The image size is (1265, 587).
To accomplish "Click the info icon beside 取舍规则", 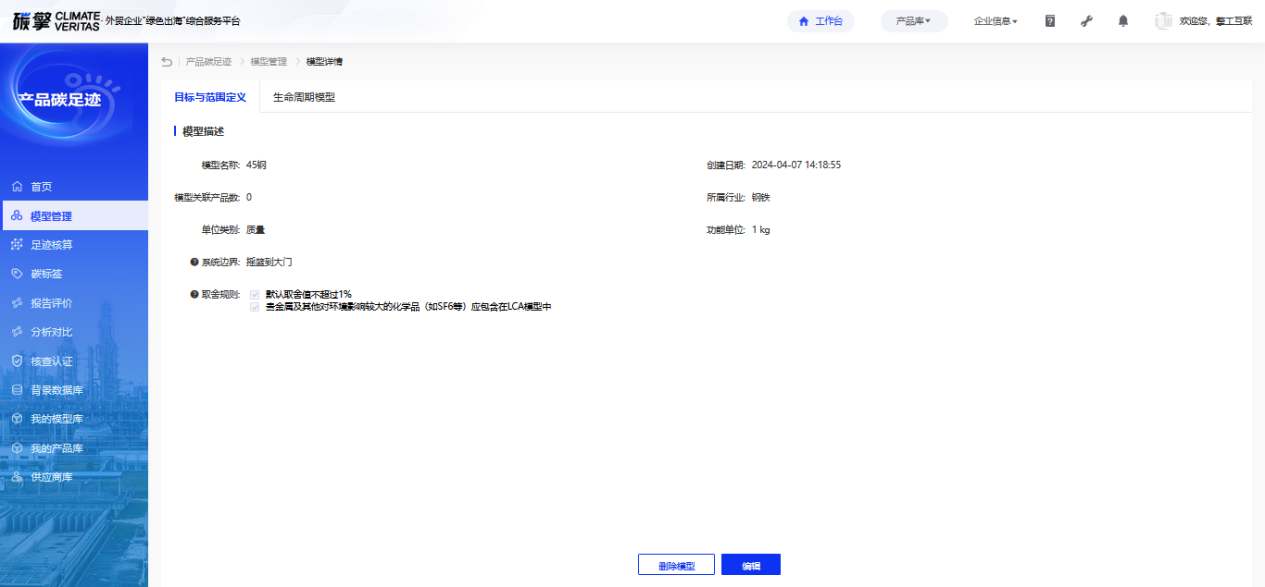I will [194, 295].
